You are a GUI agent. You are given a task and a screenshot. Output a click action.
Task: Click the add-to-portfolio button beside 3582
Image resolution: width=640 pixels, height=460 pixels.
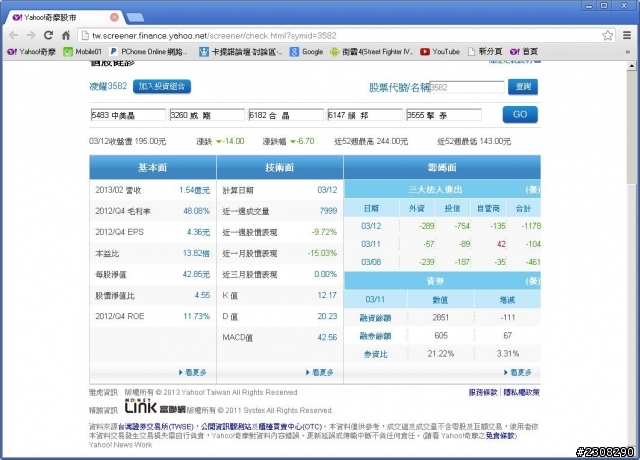point(162,86)
